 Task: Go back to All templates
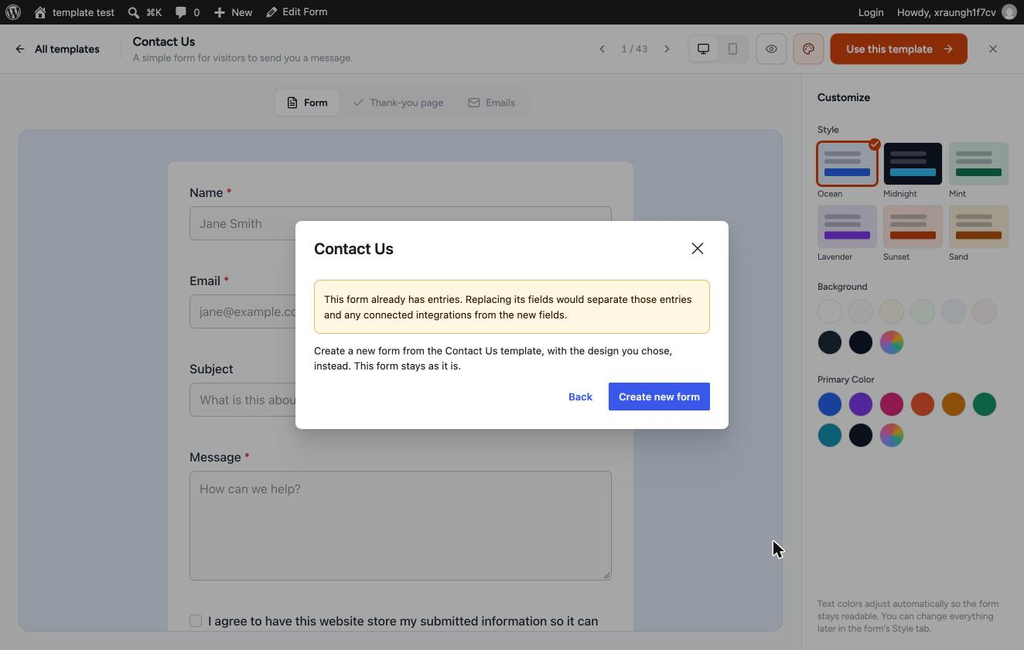[57, 49]
